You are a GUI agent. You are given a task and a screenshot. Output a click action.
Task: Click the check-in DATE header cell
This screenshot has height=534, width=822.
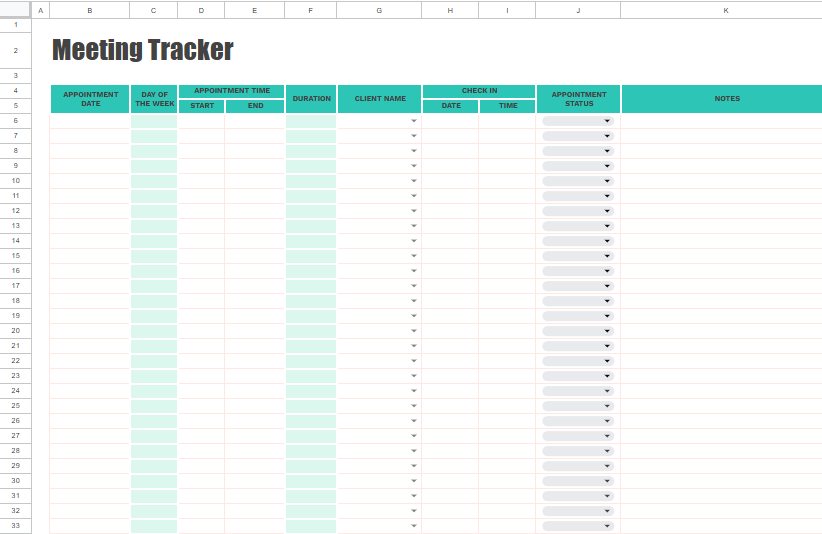451,106
